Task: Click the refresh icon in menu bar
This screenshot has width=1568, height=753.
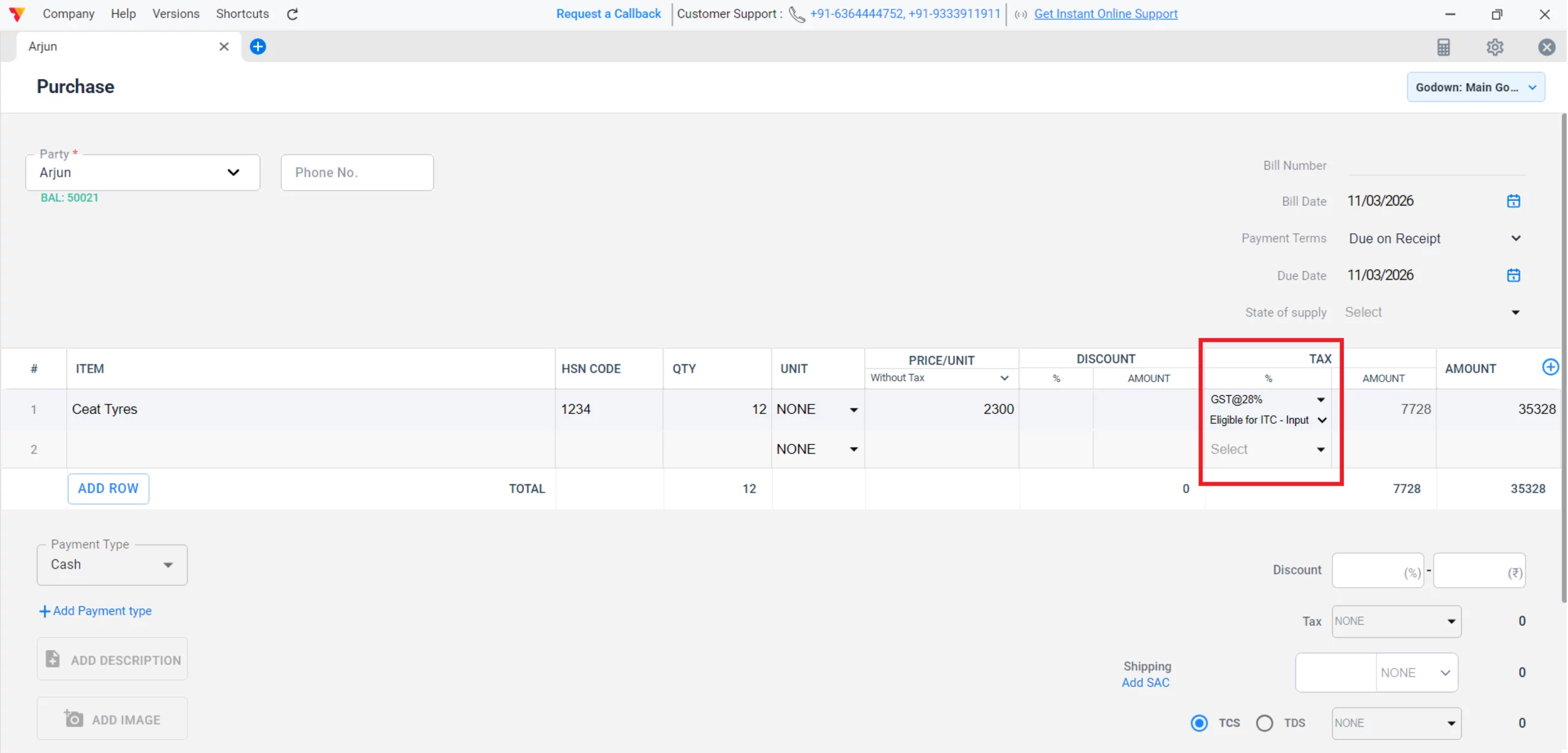Action: click(x=292, y=14)
